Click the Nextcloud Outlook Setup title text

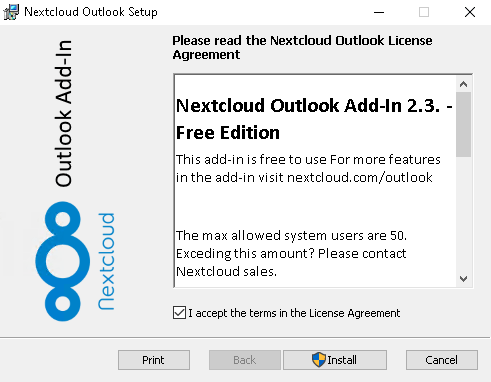[x=91, y=12]
